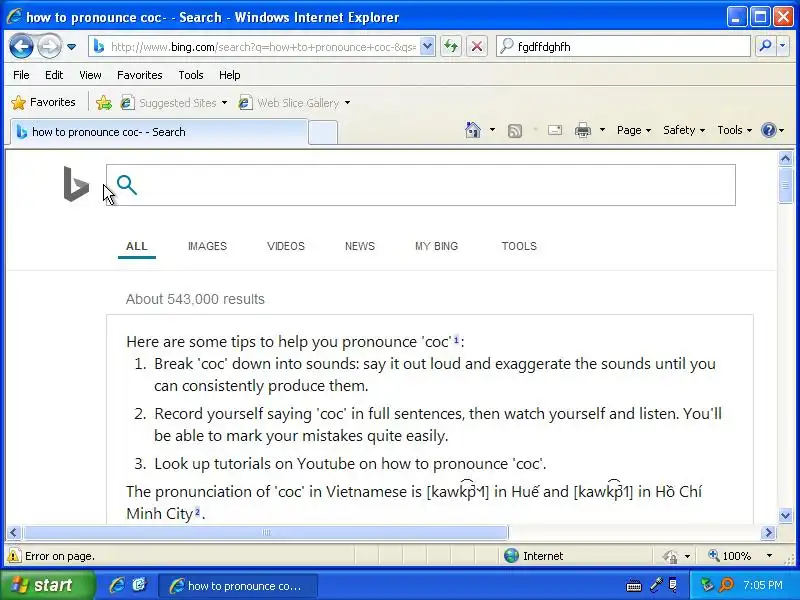
Task: Open Suggested Sites link
Action: click(x=173, y=103)
